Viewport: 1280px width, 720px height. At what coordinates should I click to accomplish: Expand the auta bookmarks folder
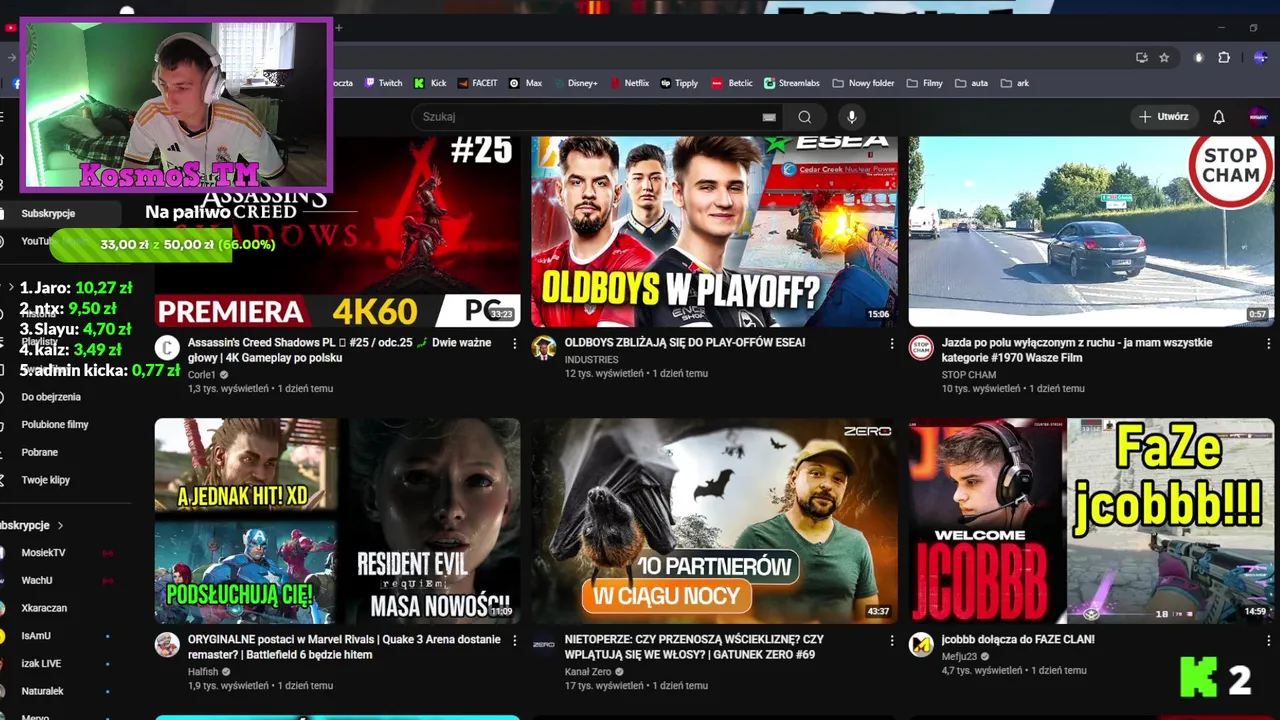pyautogui.click(x=972, y=83)
